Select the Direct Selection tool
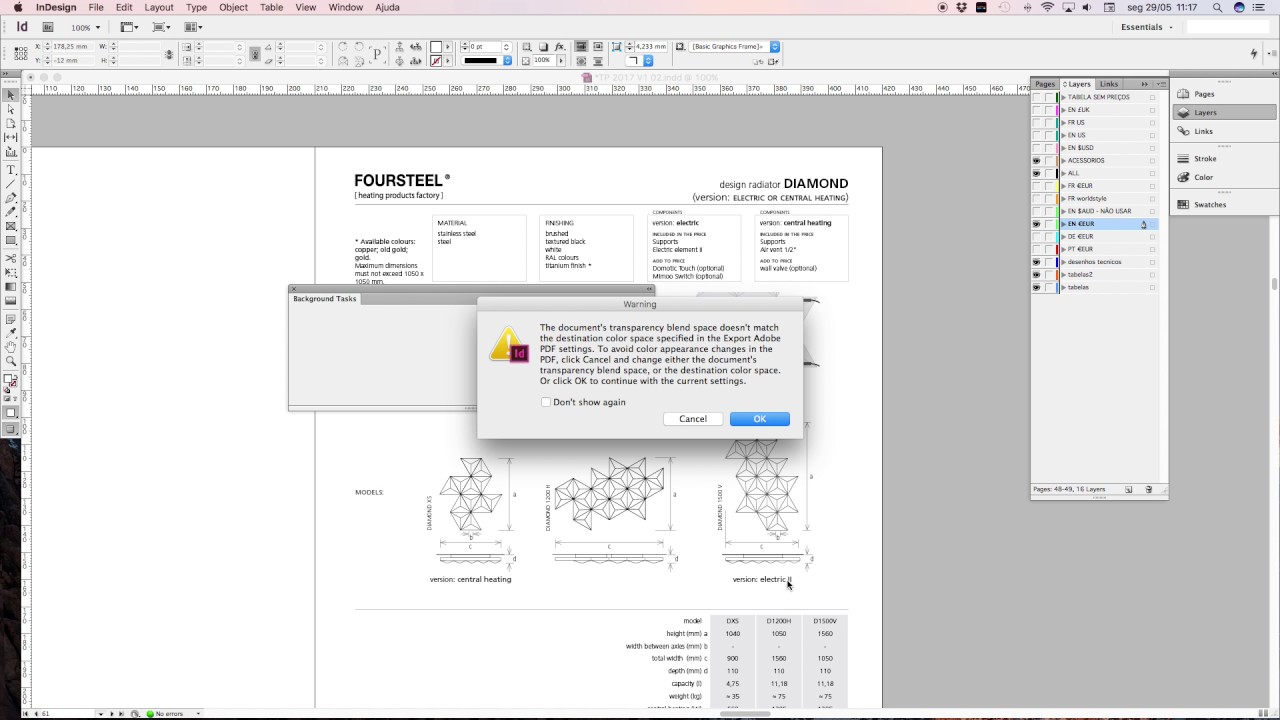Image resolution: width=1280 pixels, height=720 pixels. click(x=11, y=109)
